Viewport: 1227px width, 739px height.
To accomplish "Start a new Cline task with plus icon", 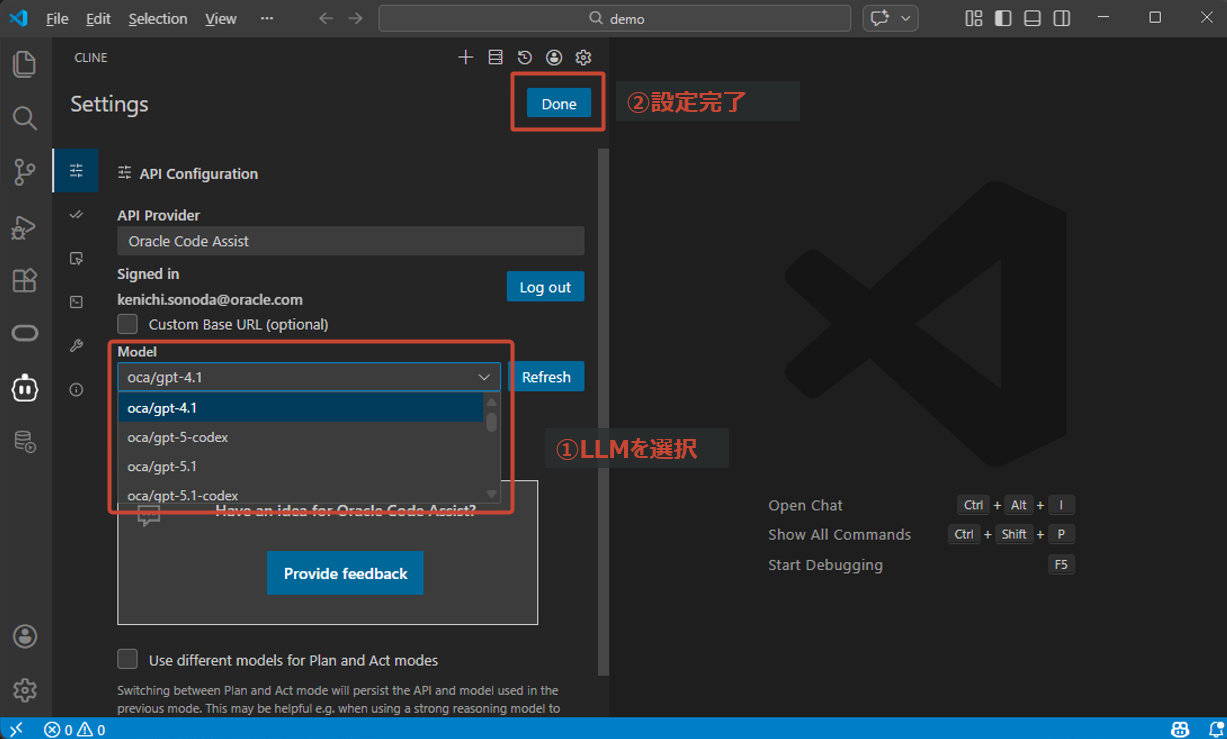I will [x=465, y=58].
